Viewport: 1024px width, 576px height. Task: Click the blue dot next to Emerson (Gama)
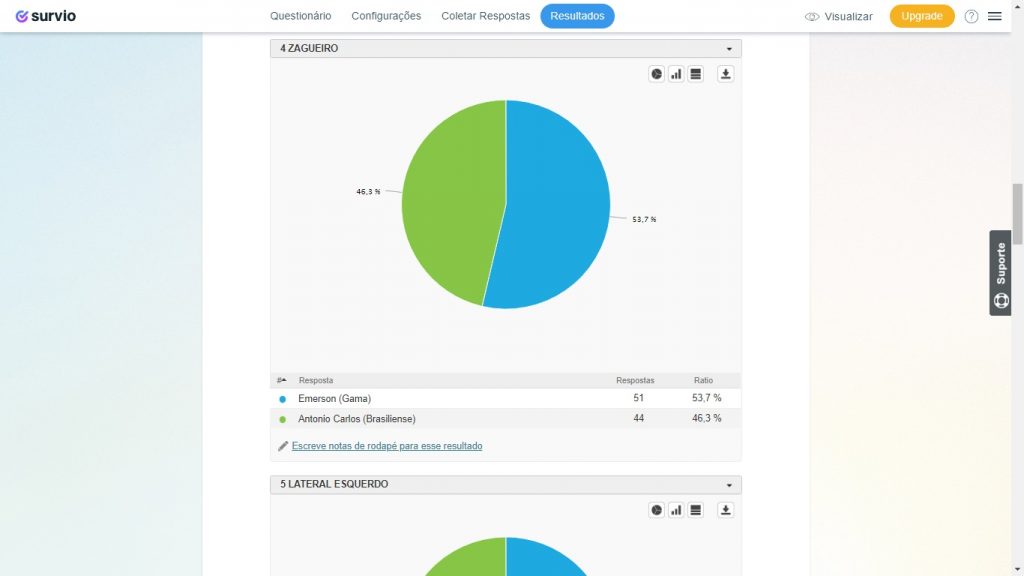coord(283,399)
